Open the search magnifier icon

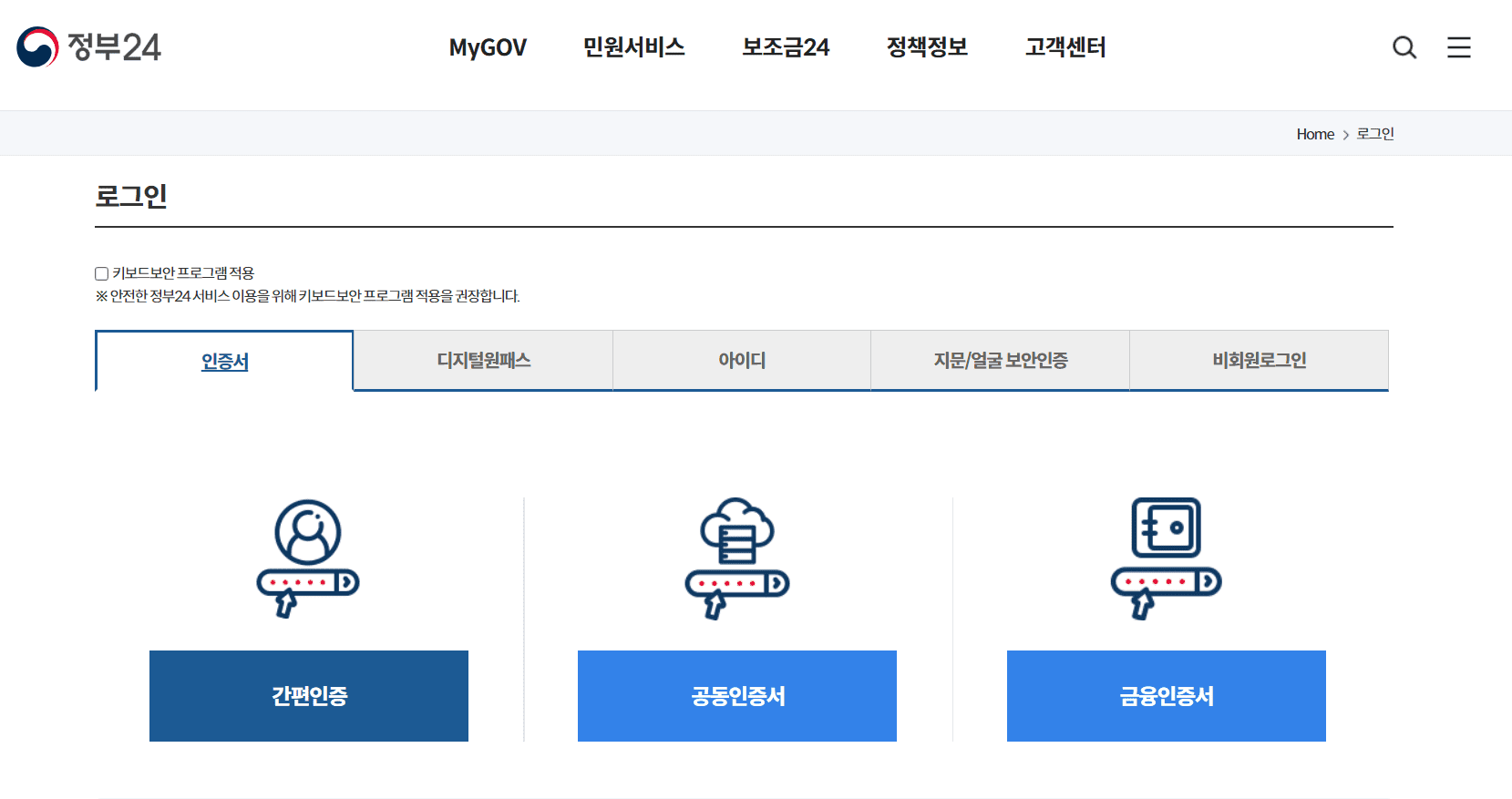tap(1404, 47)
